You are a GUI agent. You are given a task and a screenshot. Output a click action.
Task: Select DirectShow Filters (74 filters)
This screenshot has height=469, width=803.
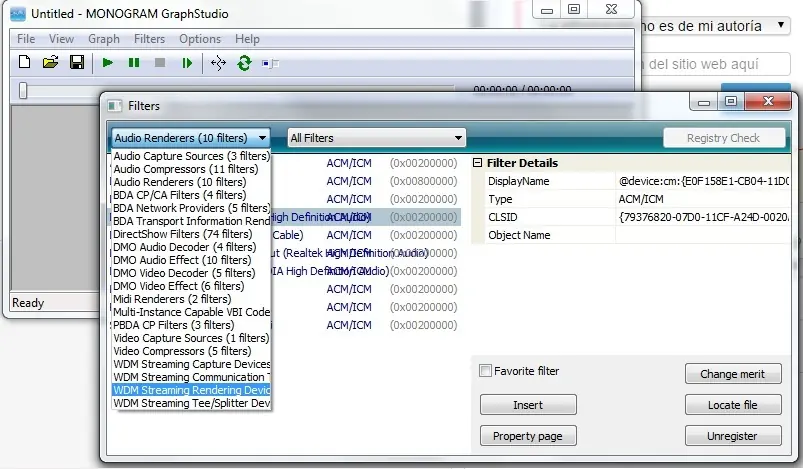(191, 234)
